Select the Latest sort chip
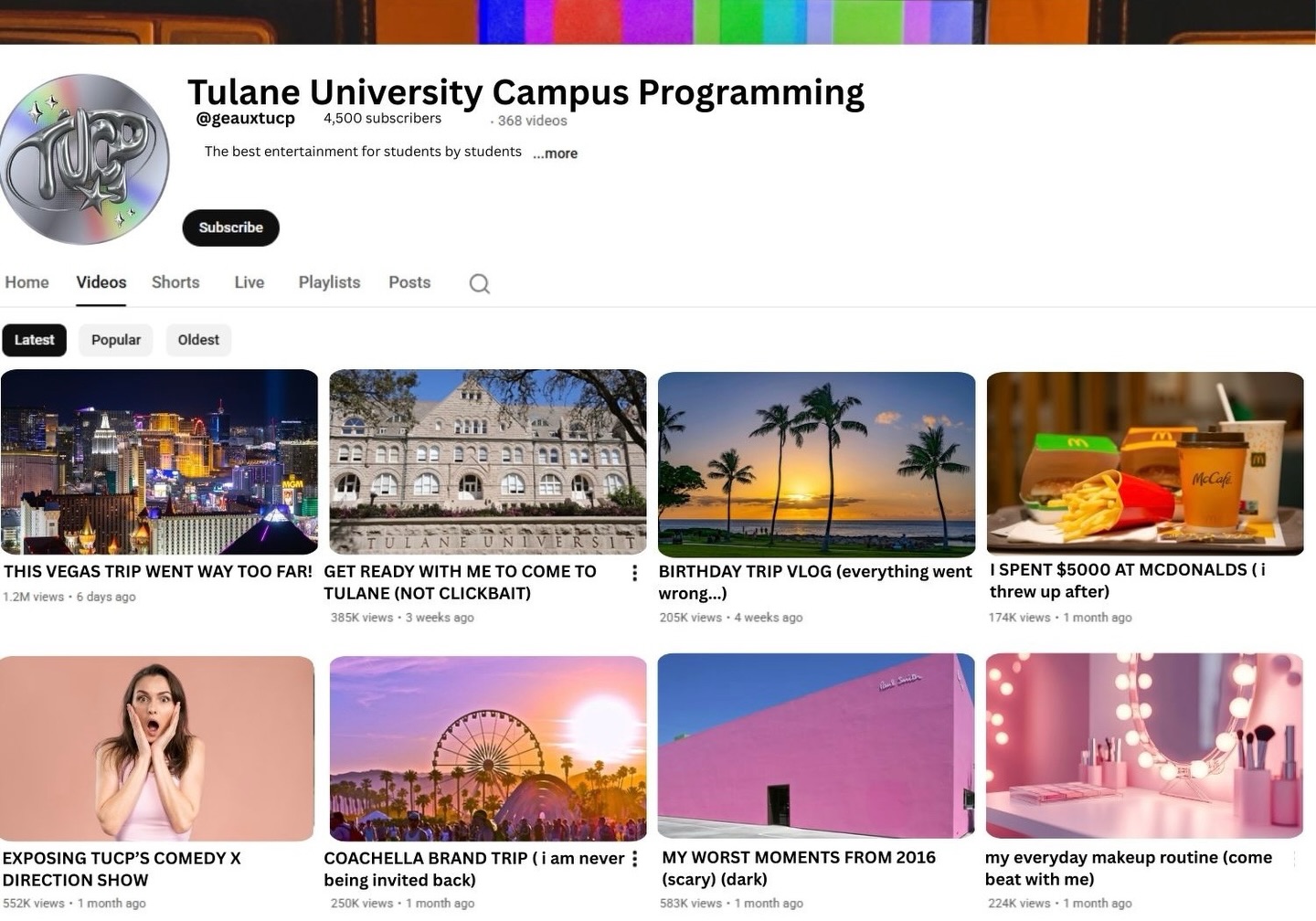The image size is (1316, 921). (34, 340)
